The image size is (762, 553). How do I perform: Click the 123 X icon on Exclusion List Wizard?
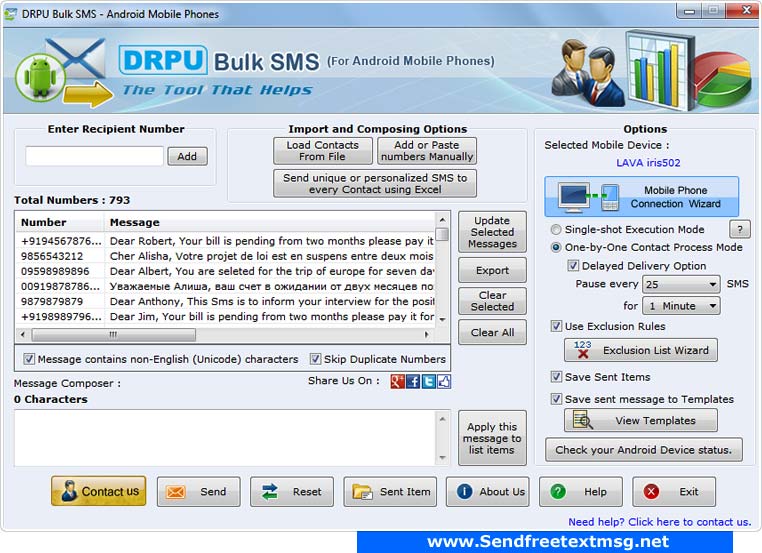[582, 349]
